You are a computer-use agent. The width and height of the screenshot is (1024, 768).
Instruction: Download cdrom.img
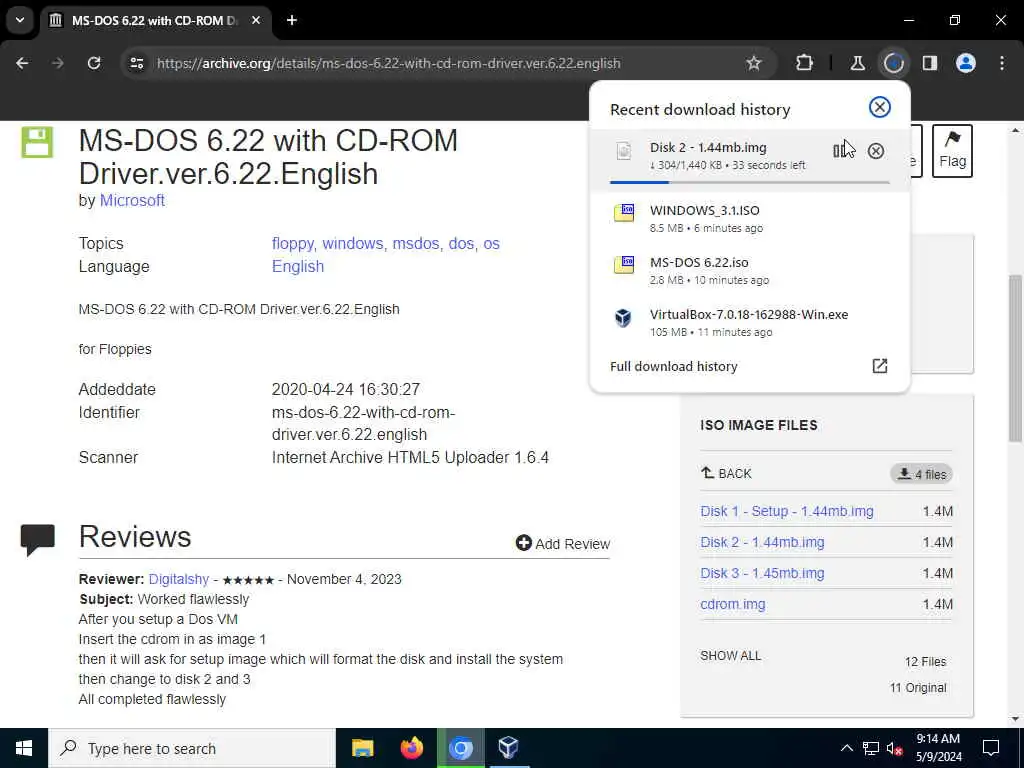[733, 604]
